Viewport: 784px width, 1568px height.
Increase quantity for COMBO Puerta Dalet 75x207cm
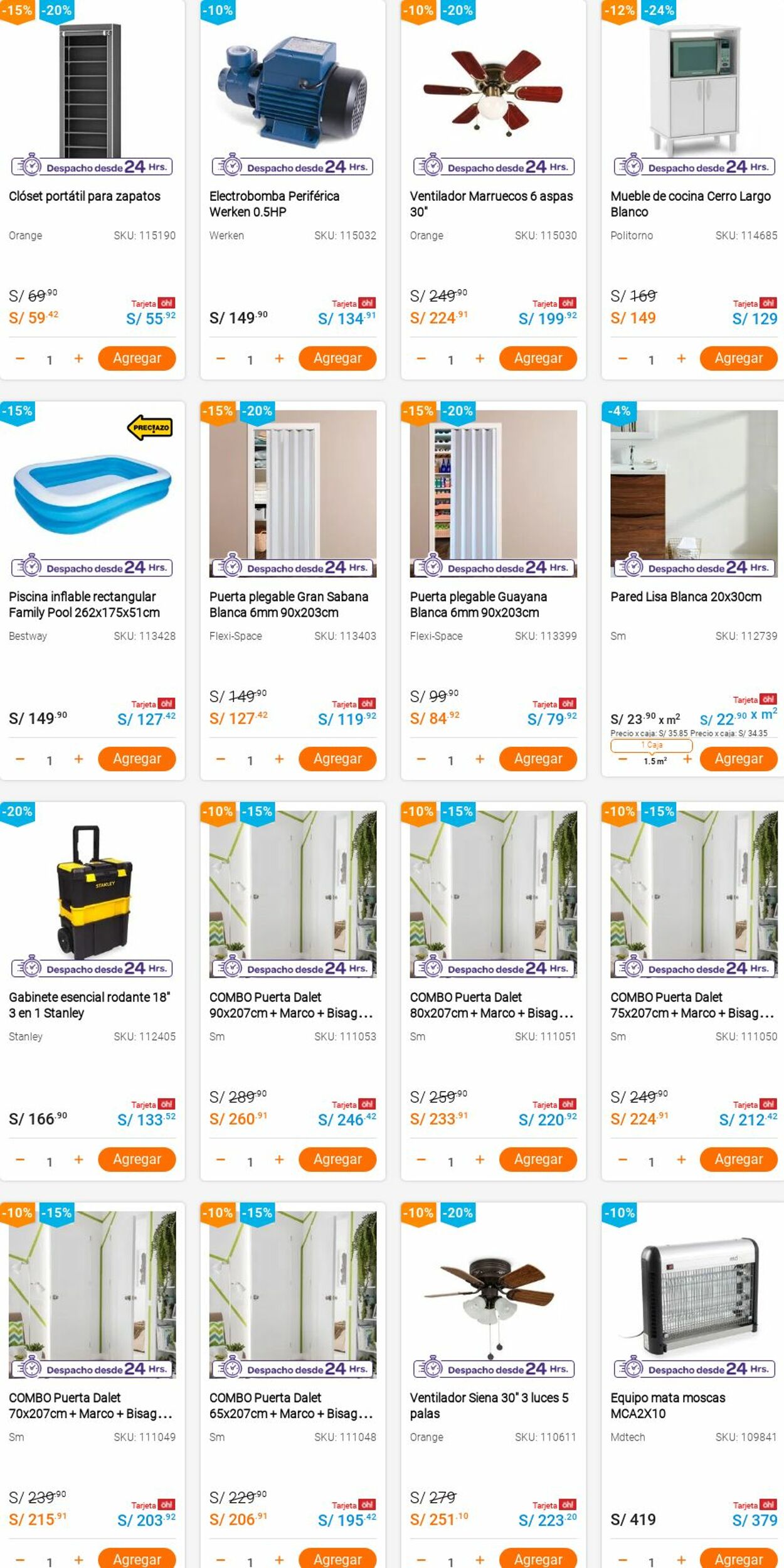point(681,1160)
